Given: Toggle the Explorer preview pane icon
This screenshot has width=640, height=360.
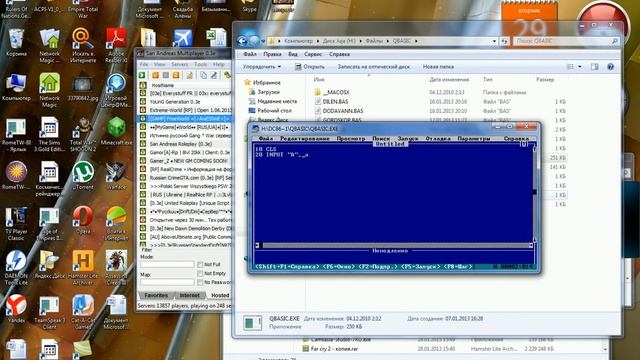Looking at the screenshot, I should tap(594, 67).
